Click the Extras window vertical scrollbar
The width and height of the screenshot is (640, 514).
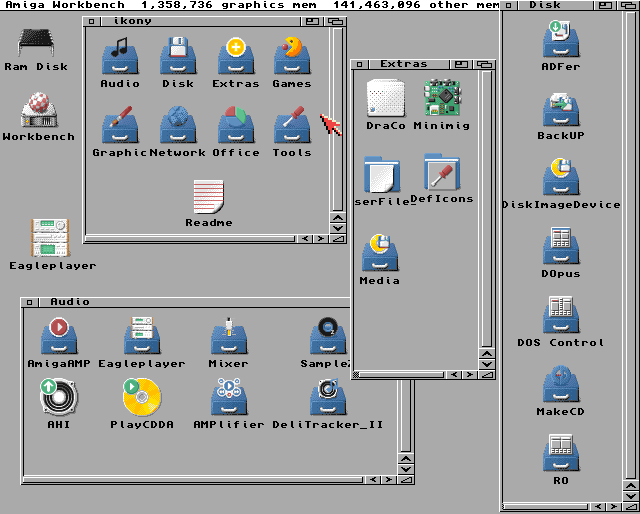[486, 200]
